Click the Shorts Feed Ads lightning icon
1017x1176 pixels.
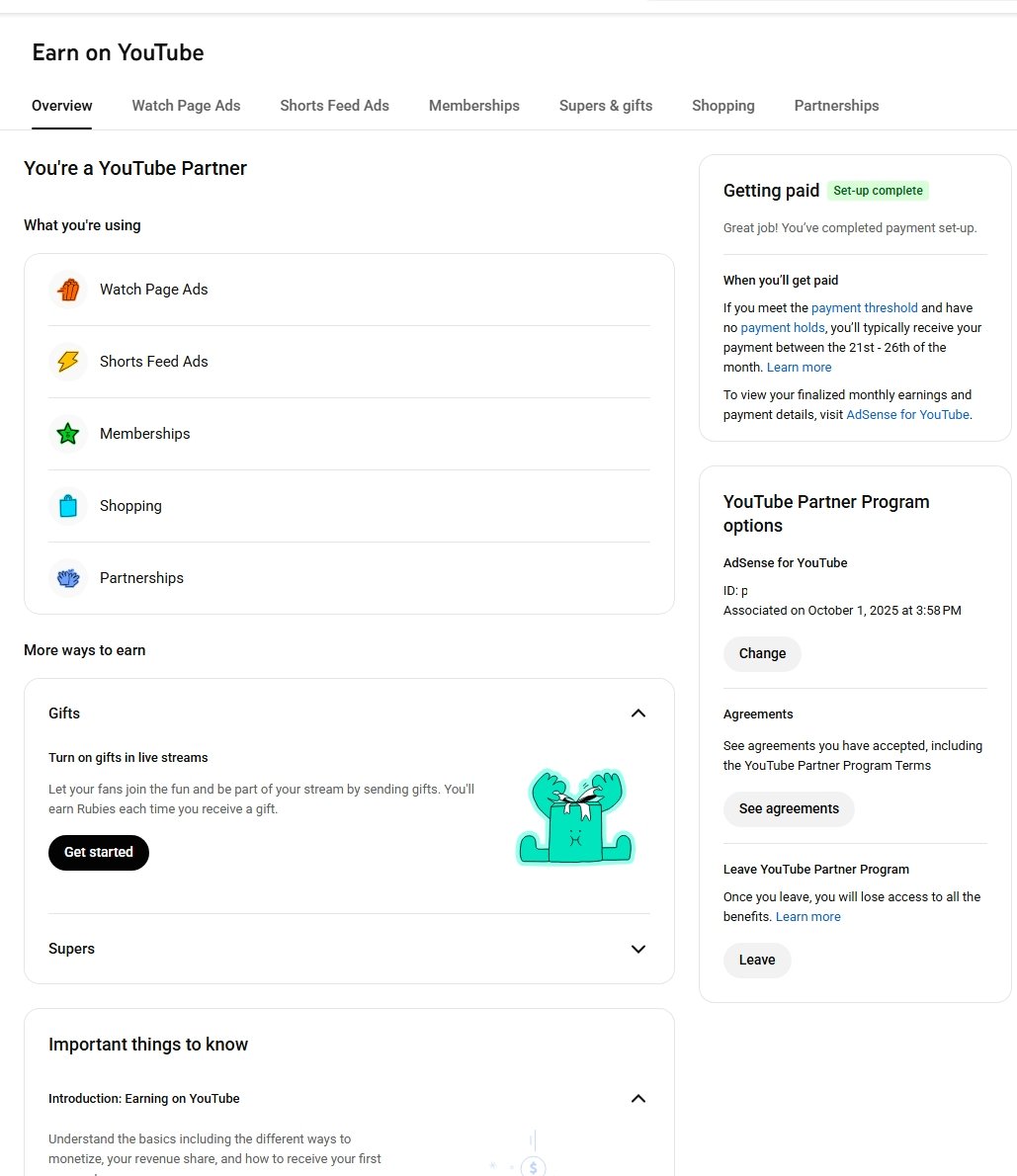[68, 362]
